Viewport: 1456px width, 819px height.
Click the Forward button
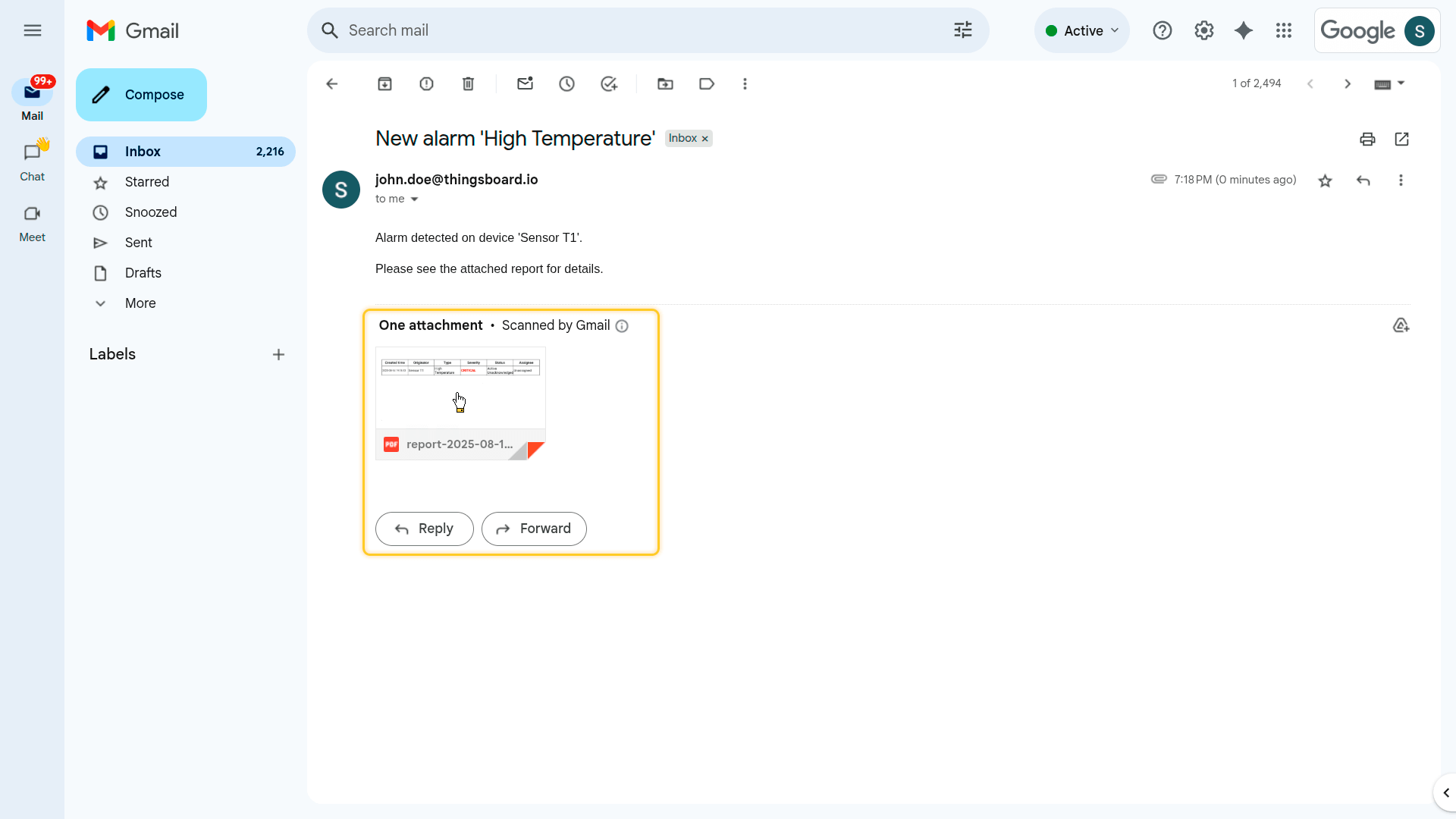[x=533, y=529]
